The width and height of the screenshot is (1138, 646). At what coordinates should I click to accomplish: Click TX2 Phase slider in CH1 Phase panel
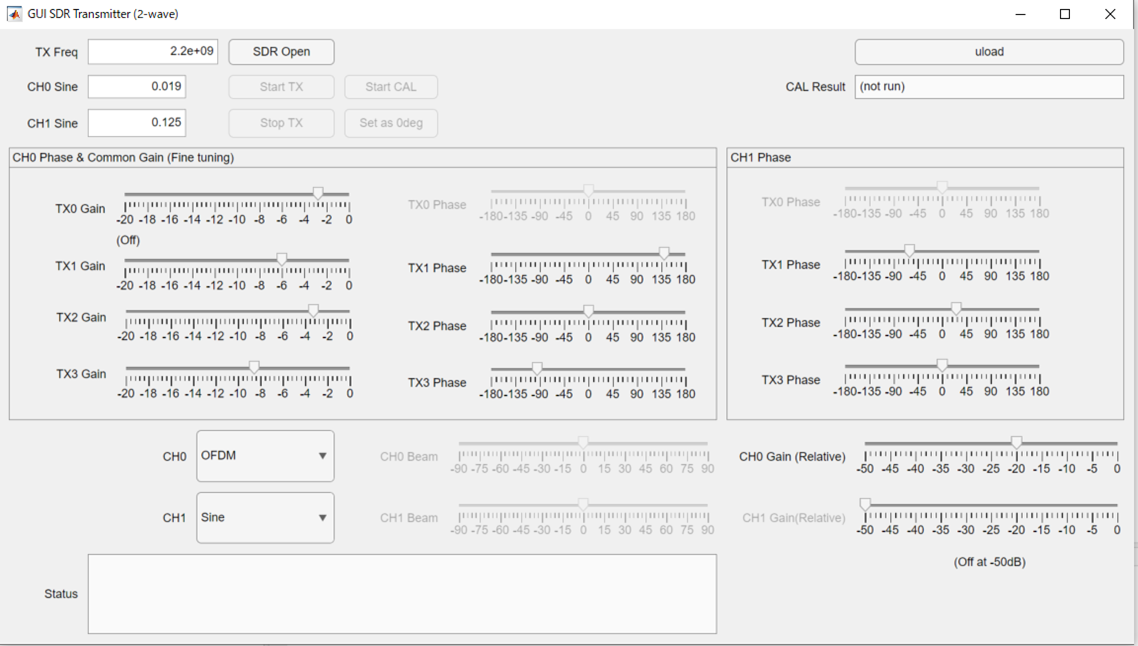[x=956, y=309]
